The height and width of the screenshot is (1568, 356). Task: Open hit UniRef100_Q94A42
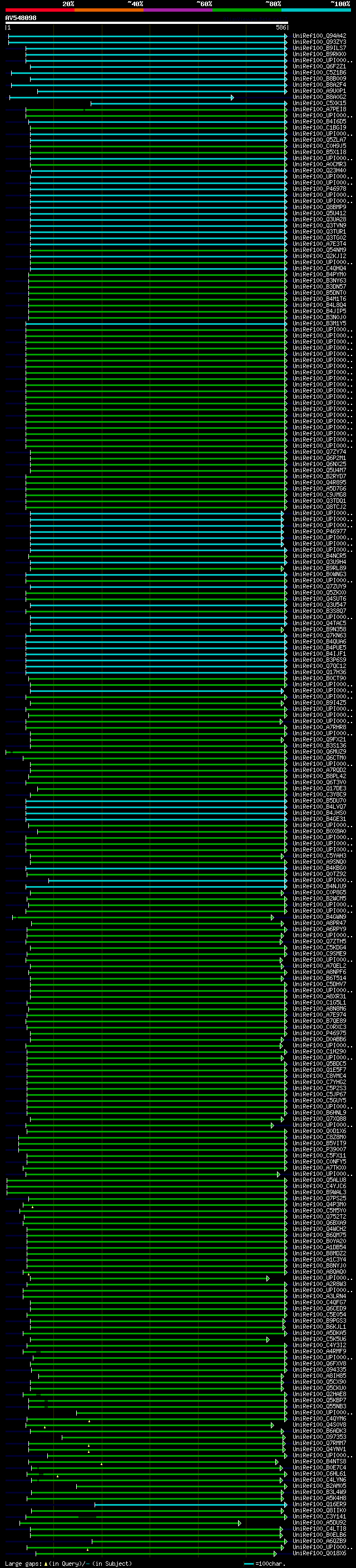click(x=319, y=36)
